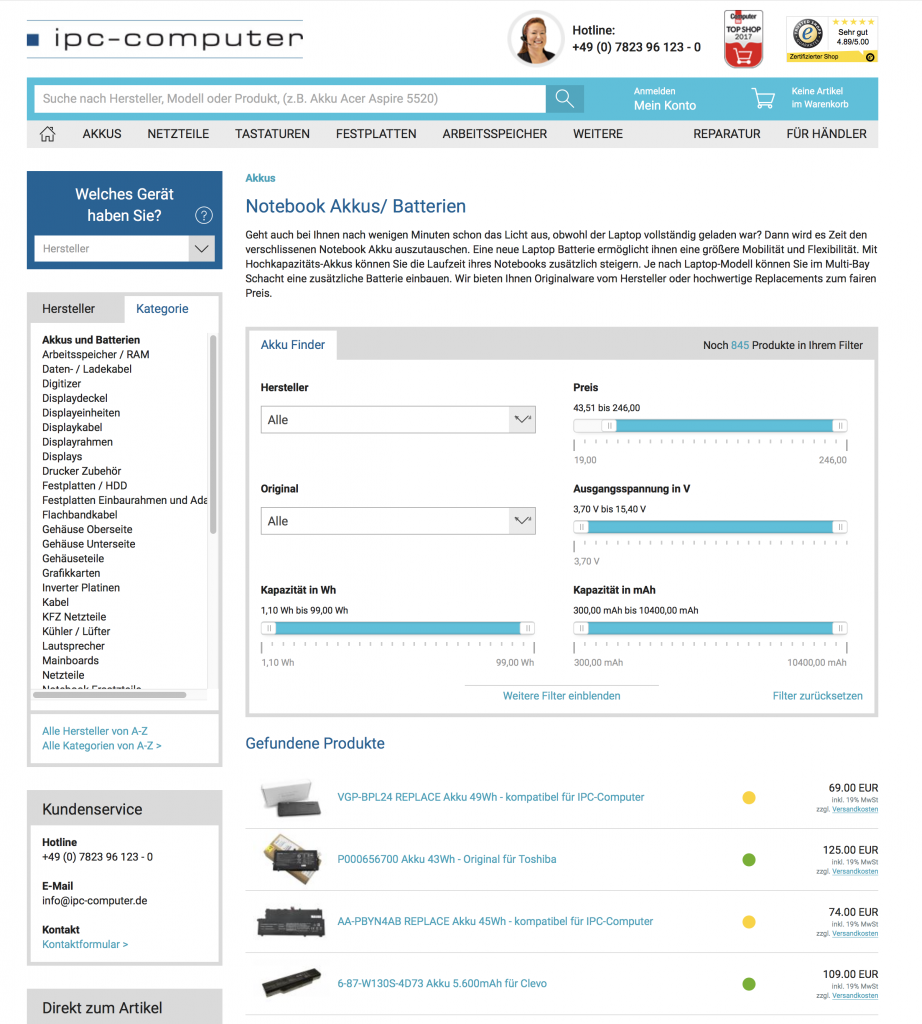This screenshot has width=922, height=1024.
Task: Open the Akku Finder Hersteller dropdown
Action: [398, 420]
